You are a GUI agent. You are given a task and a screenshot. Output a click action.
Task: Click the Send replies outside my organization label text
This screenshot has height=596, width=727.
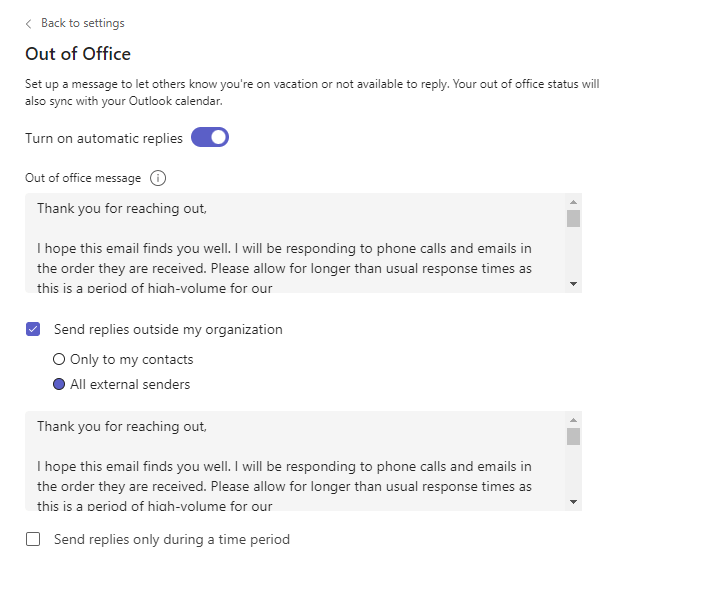pyautogui.click(x=168, y=329)
